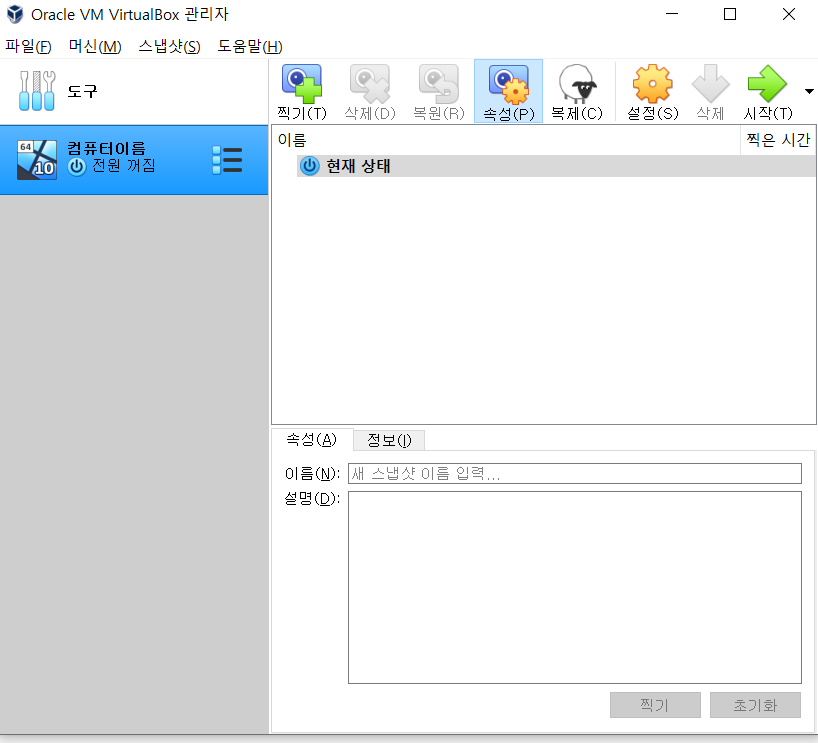Expand the 시작(T) start-mode dropdown arrow

pos(809,91)
